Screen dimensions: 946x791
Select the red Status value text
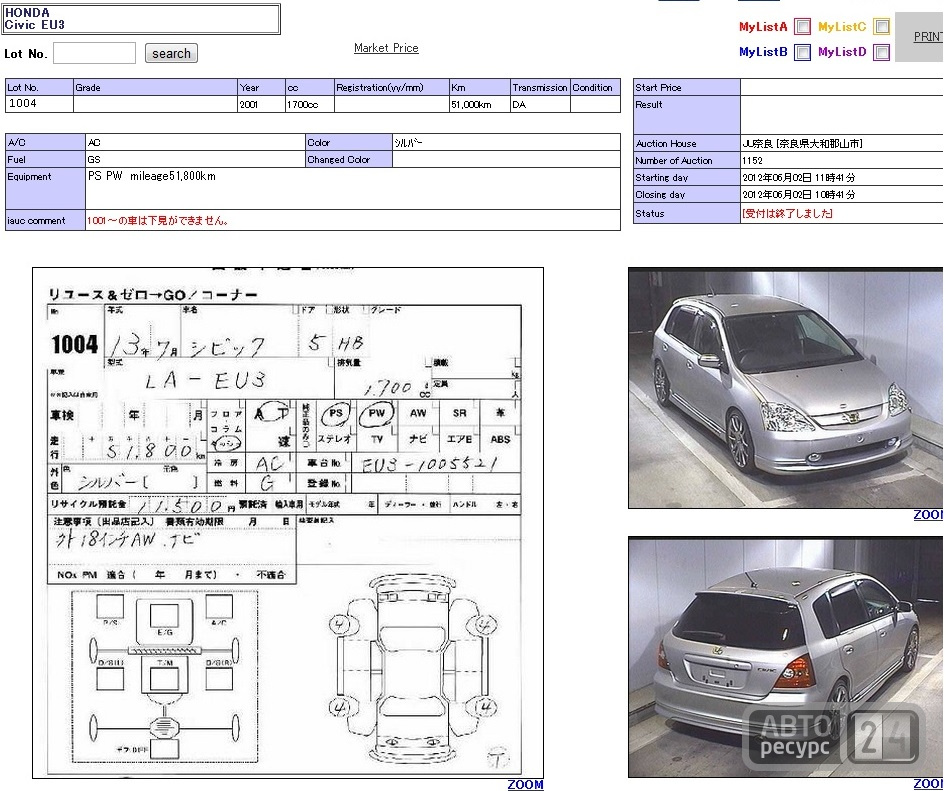click(x=787, y=213)
